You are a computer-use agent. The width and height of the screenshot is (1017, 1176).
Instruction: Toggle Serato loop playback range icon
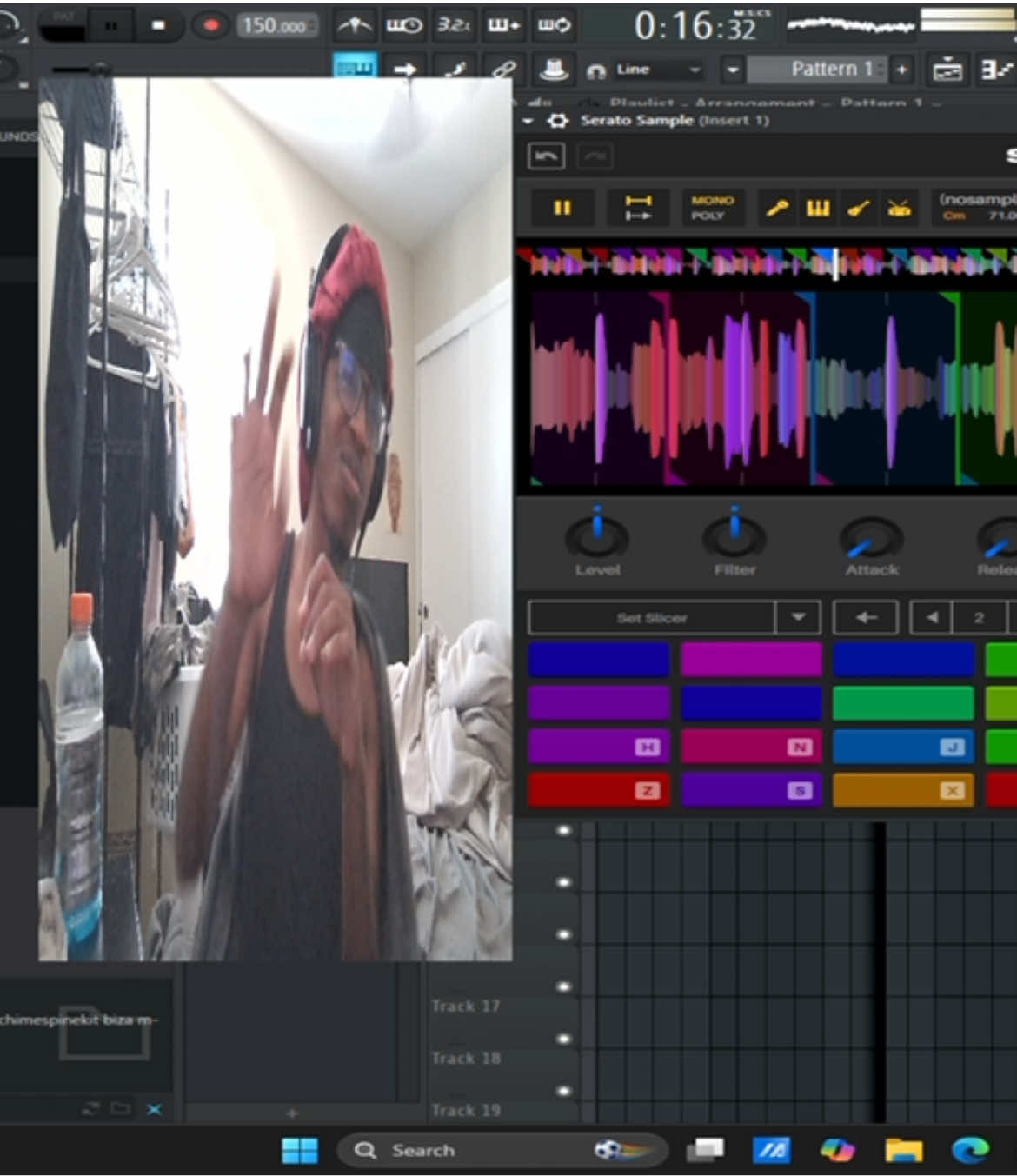click(638, 208)
